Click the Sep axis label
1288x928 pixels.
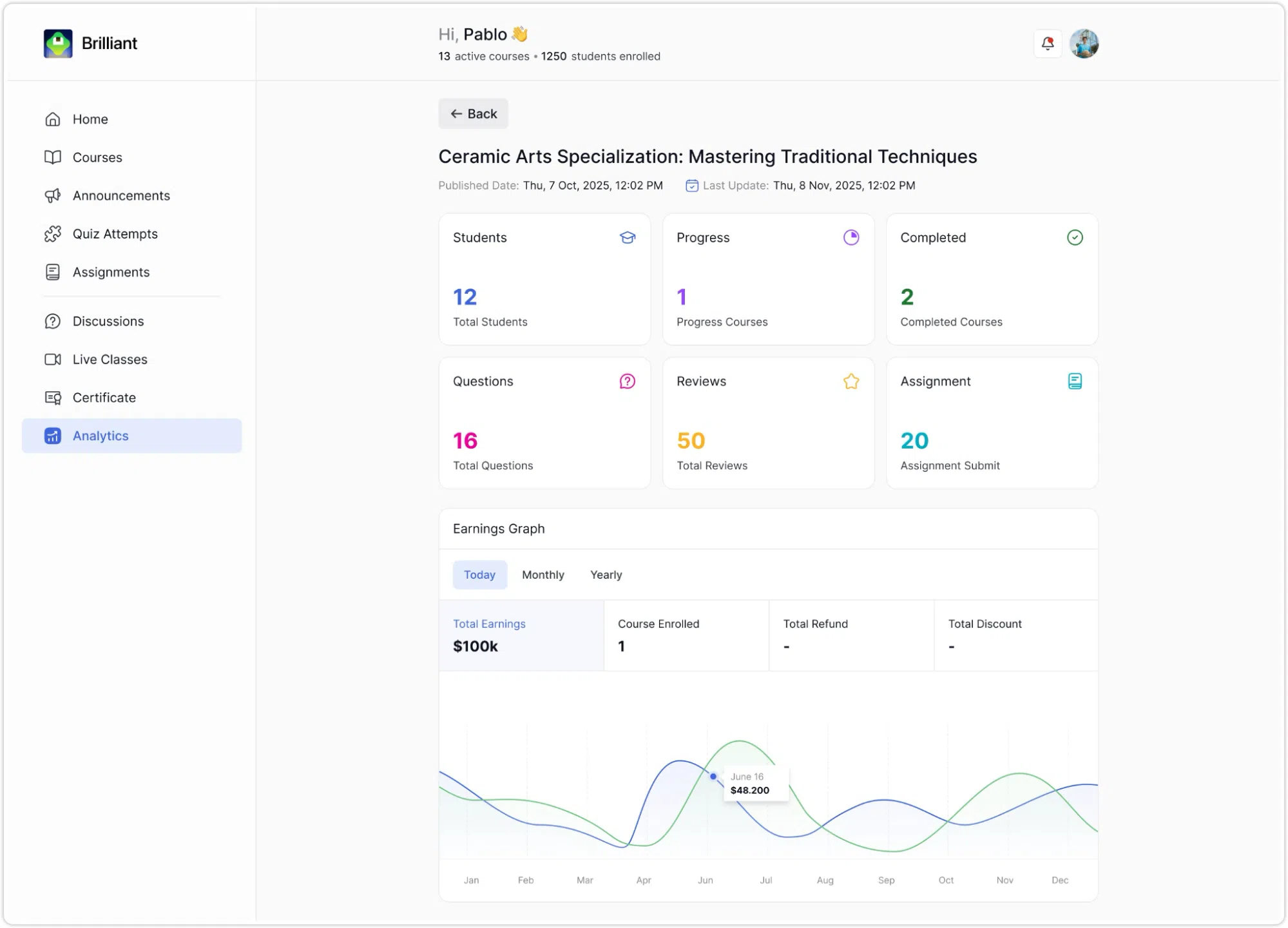(x=886, y=880)
